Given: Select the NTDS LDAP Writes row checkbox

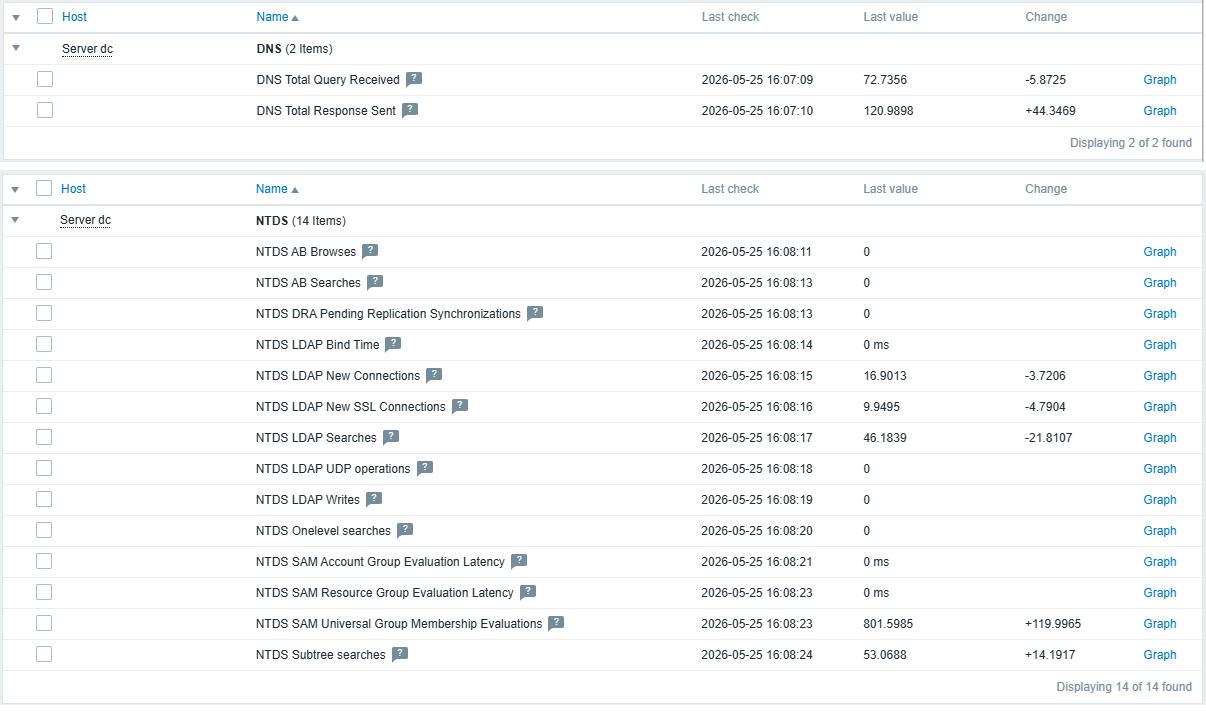Looking at the screenshot, I should 44,499.
